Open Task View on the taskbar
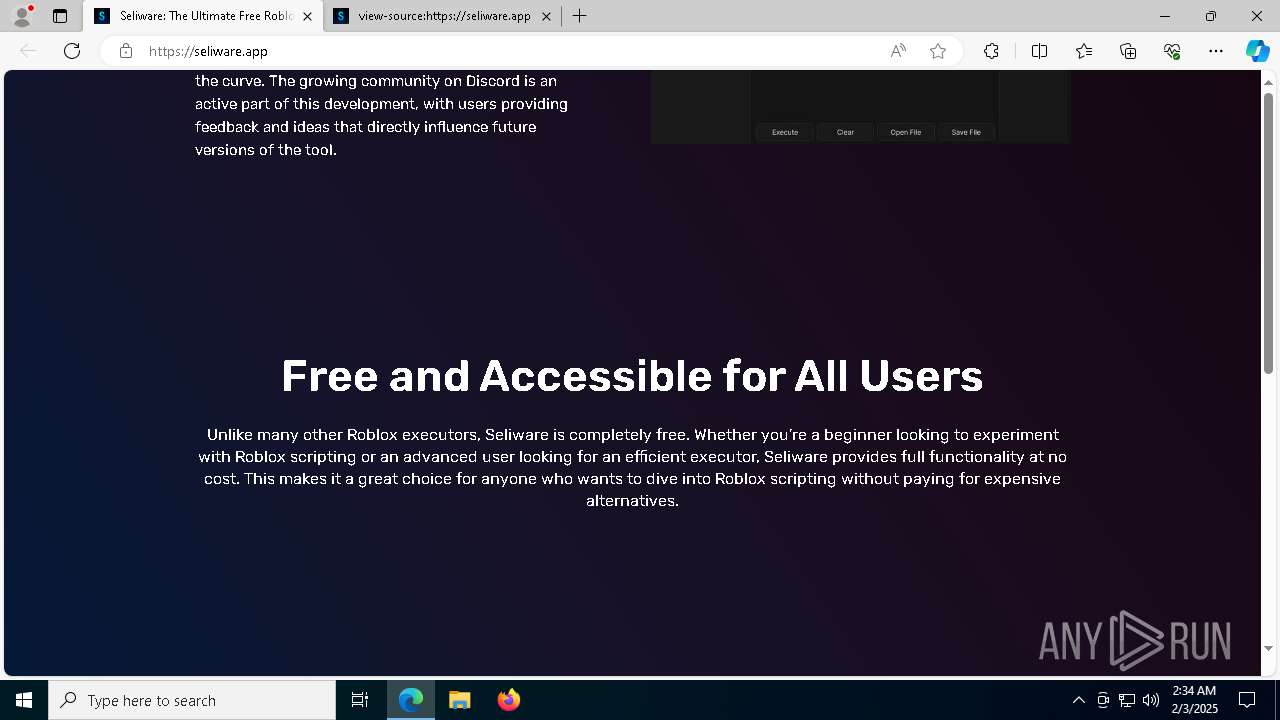The width and height of the screenshot is (1280, 720). coord(360,700)
